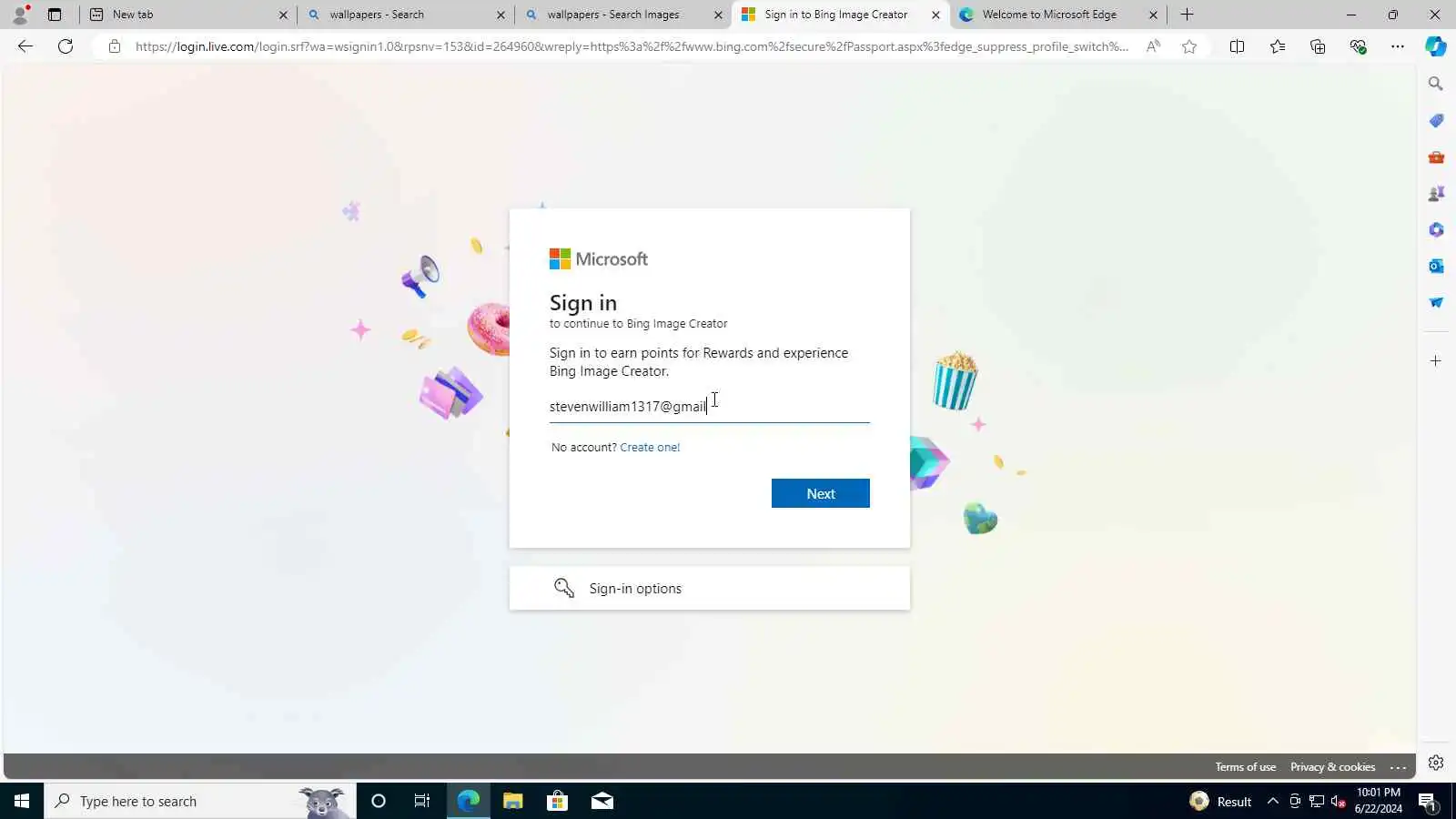Screen dimensions: 1456x819
Task: Toggle Split screen view
Action: [x=1237, y=46]
